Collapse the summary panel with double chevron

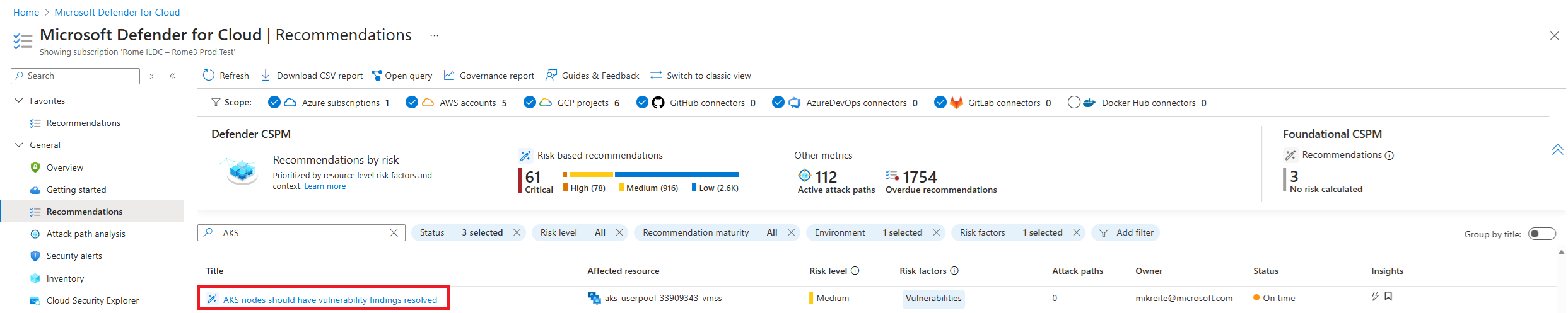1557,150
